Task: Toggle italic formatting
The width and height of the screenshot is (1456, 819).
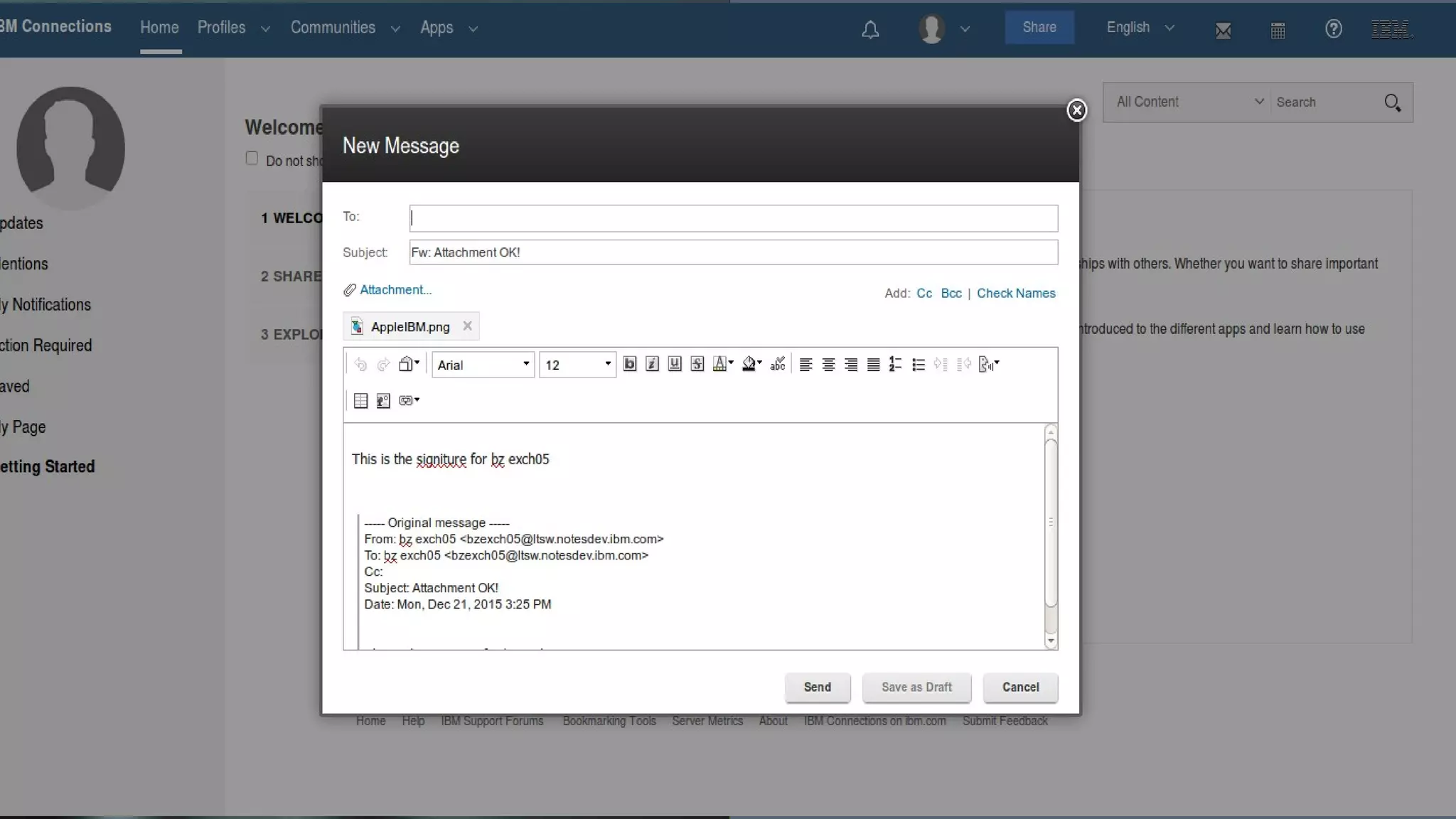Action: tap(652, 364)
